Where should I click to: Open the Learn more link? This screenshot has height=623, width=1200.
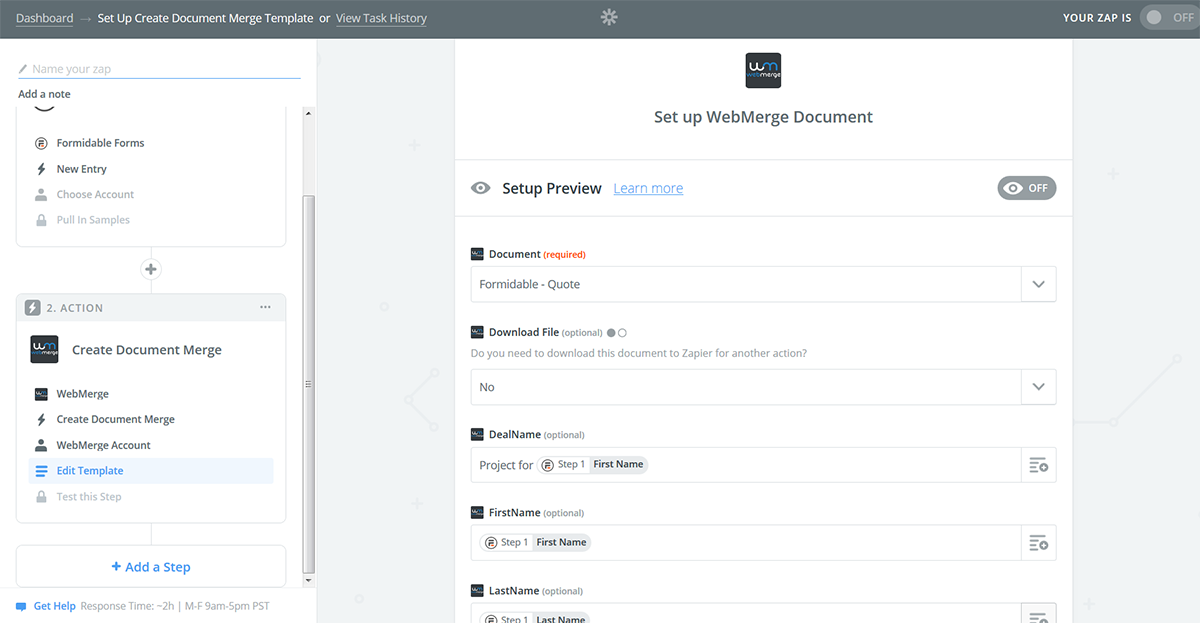coord(648,188)
